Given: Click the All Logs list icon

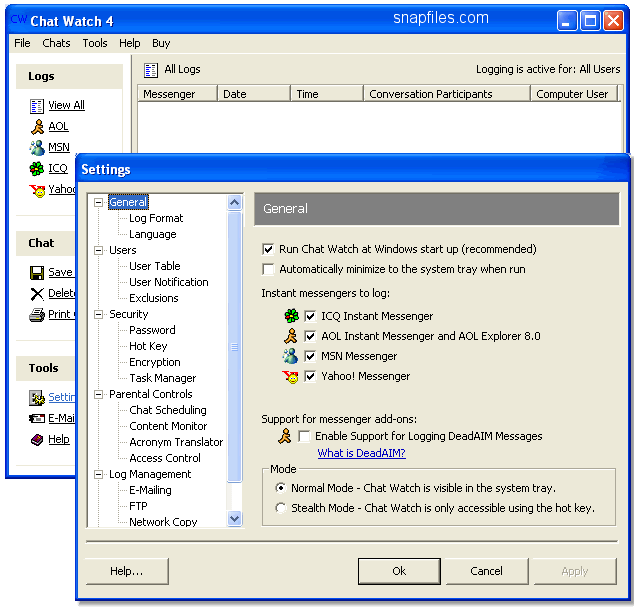Looking at the screenshot, I should (x=151, y=70).
